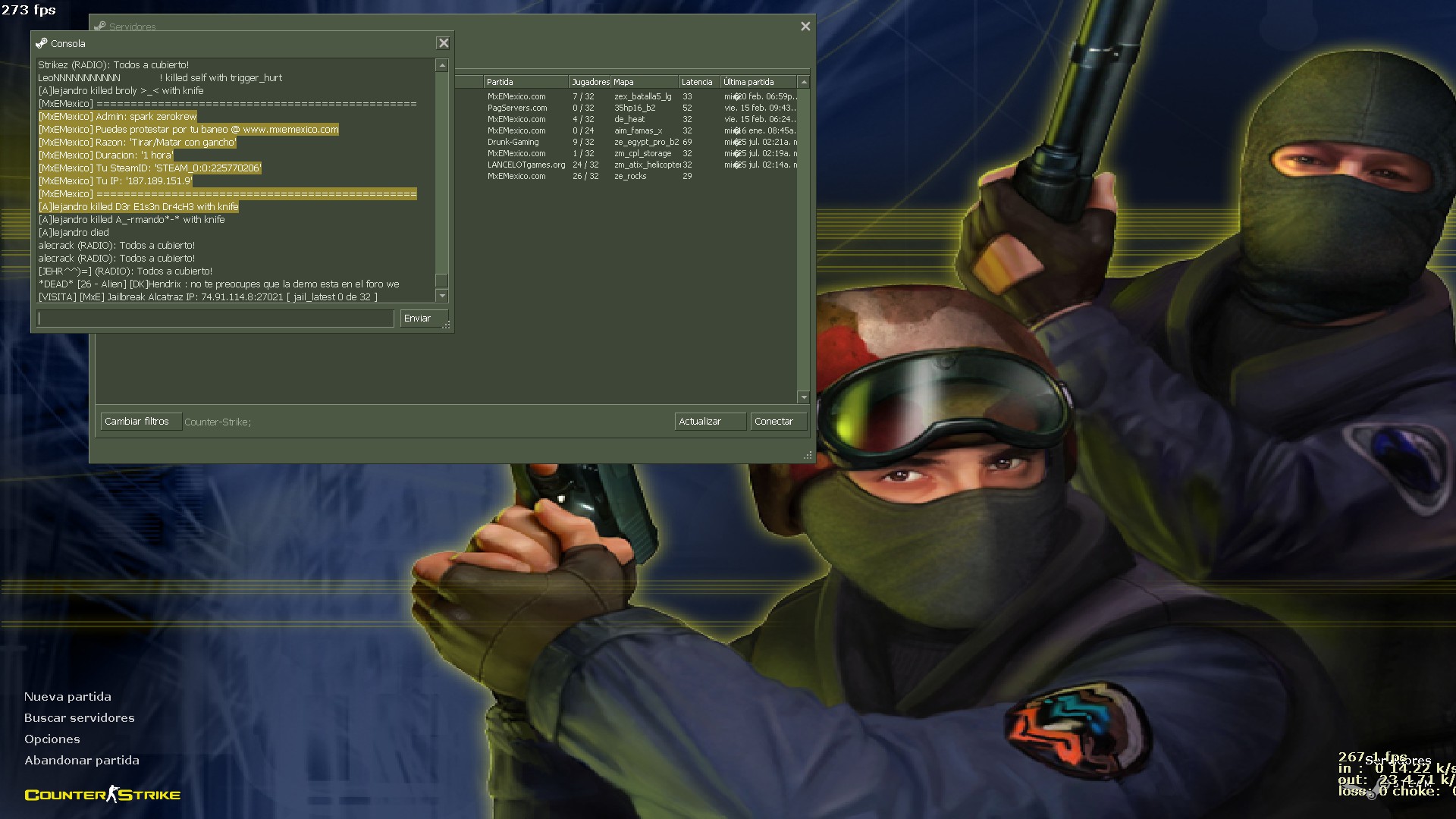The width and height of the screenshot is (1456, 819).
Task: Click the Jailbreak Alcatraz IP console line
Action: (x=208, y=297)
